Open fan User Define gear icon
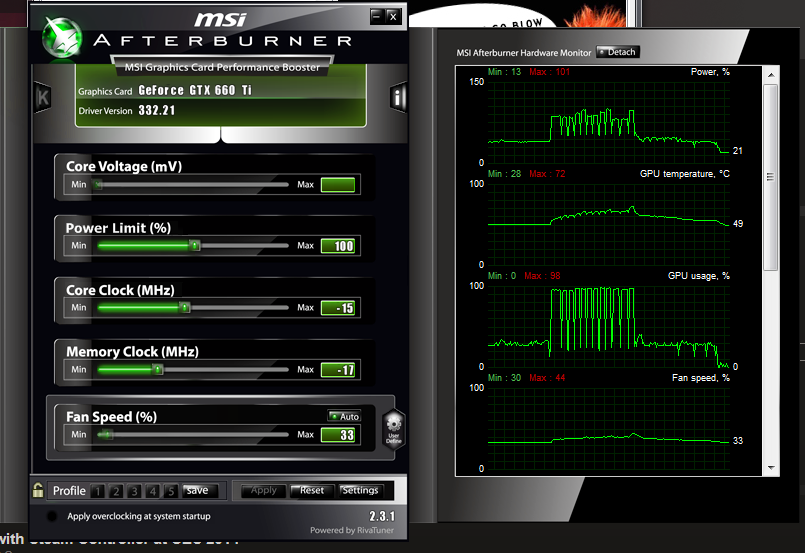 (394, 429)
